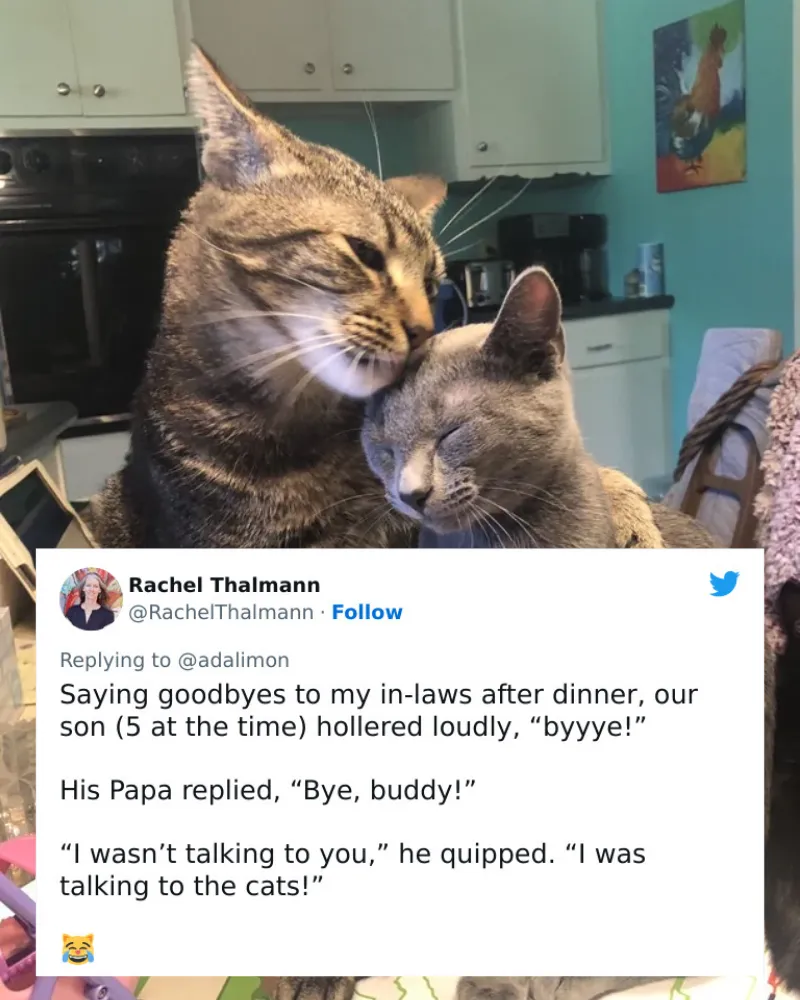Click the blue Twitter bird logo
Viewport: 800px width, 1000px height.
724,583
